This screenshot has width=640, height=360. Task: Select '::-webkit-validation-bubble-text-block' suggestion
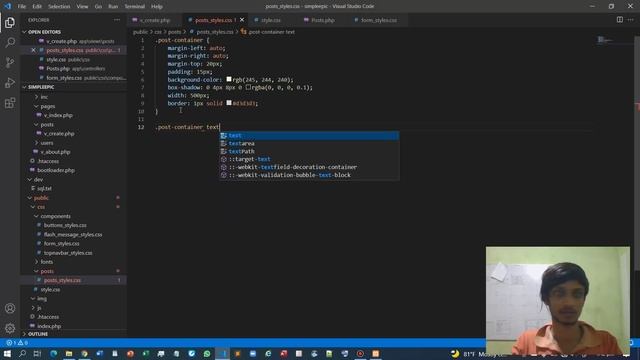coord(309,175)
